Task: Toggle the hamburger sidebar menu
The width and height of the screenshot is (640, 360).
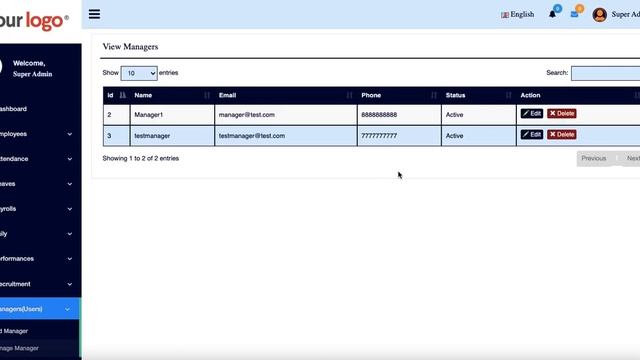Action: pyautogui.click(x=94, y=14)
